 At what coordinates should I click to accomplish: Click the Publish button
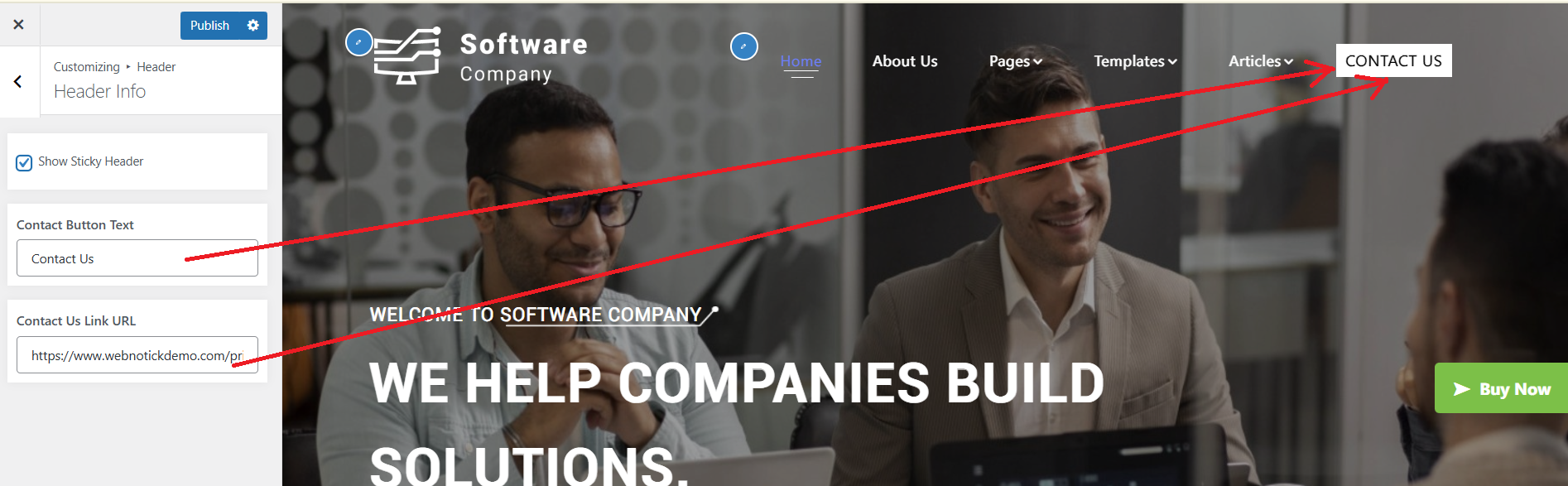click(209, 26)
